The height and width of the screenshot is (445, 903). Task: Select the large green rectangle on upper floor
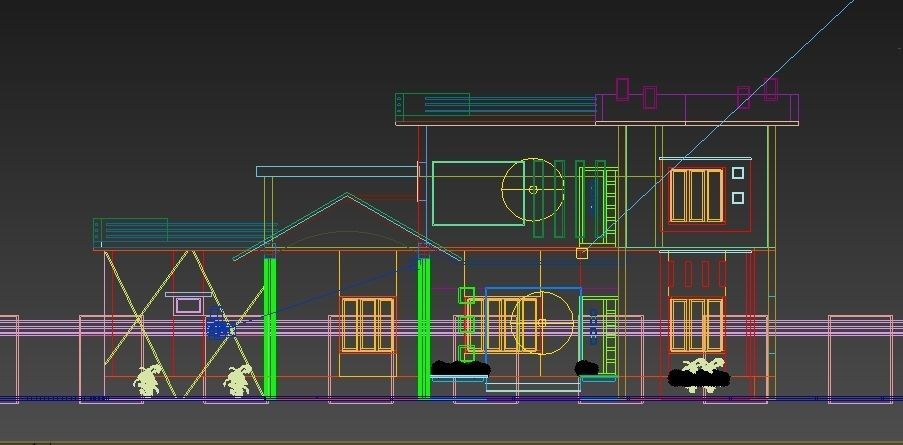point(478,193)
